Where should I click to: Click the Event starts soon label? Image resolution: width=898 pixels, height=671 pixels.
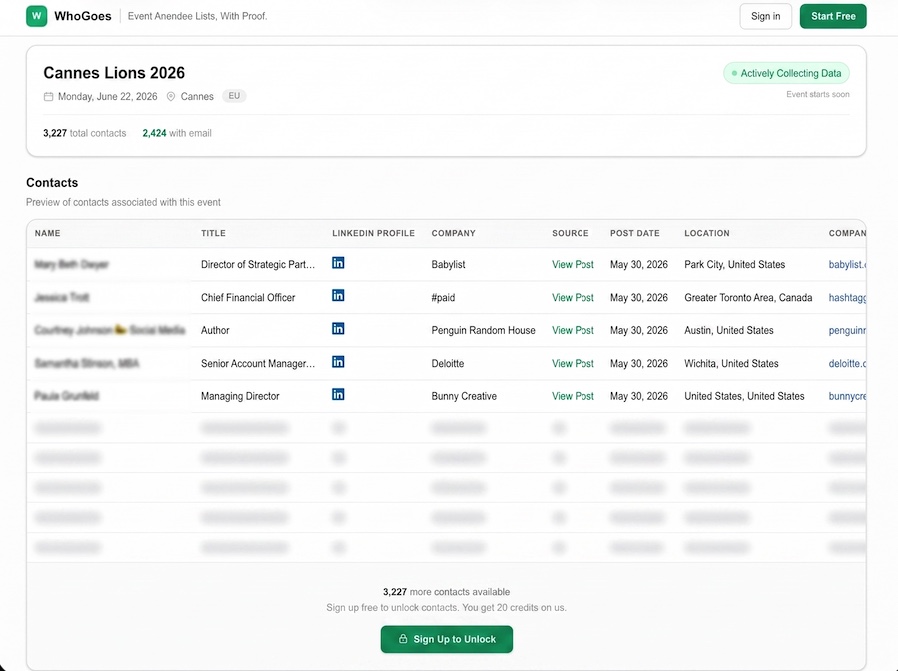tap(818, 94)
